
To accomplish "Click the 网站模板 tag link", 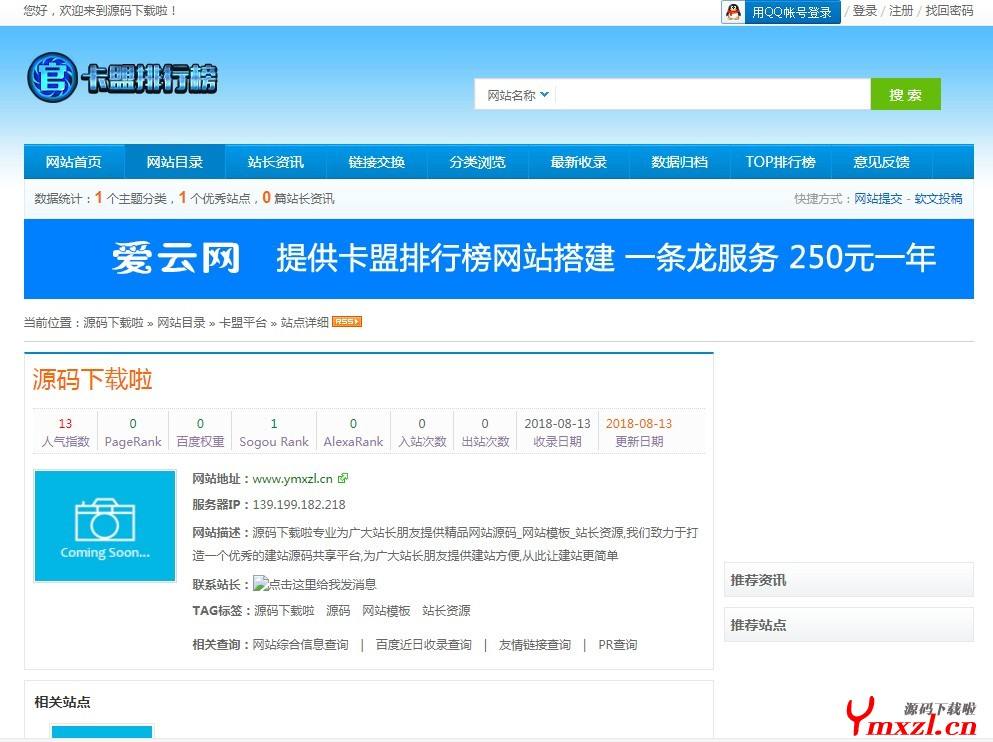I will coord(386,611).
